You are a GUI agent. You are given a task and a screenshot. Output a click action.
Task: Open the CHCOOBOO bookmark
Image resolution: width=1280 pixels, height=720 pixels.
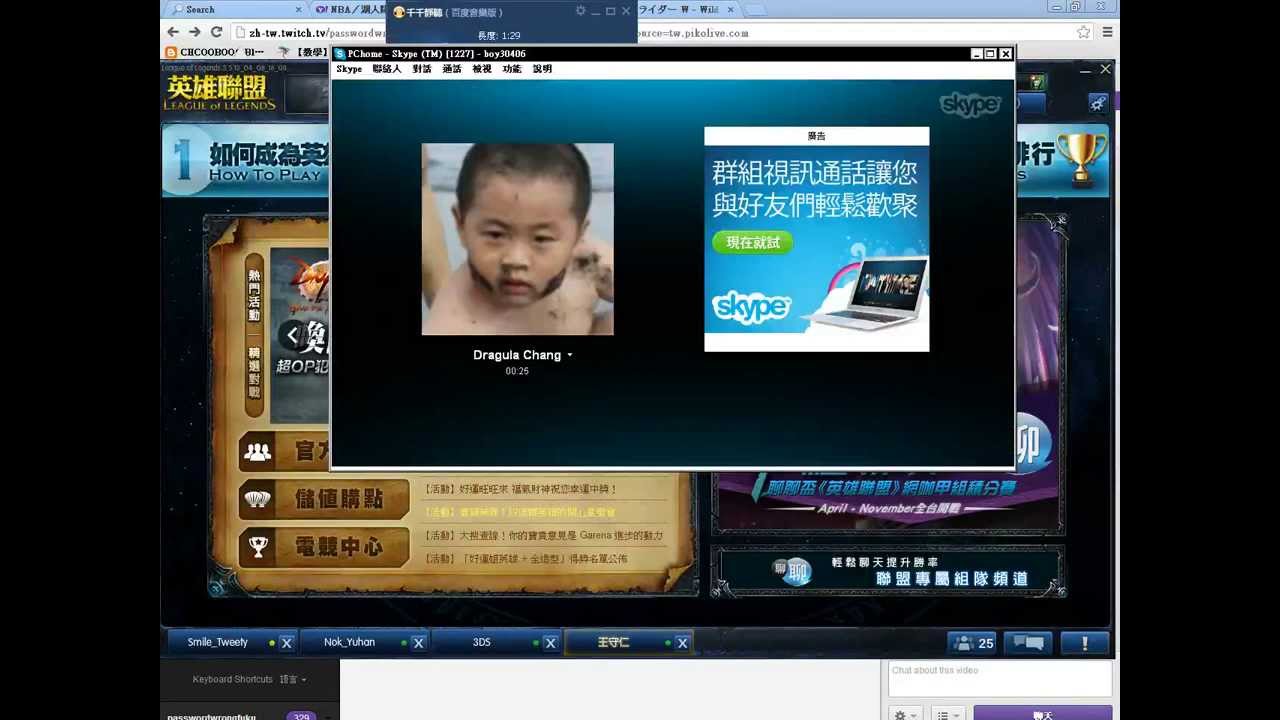[x=215, y=52]
